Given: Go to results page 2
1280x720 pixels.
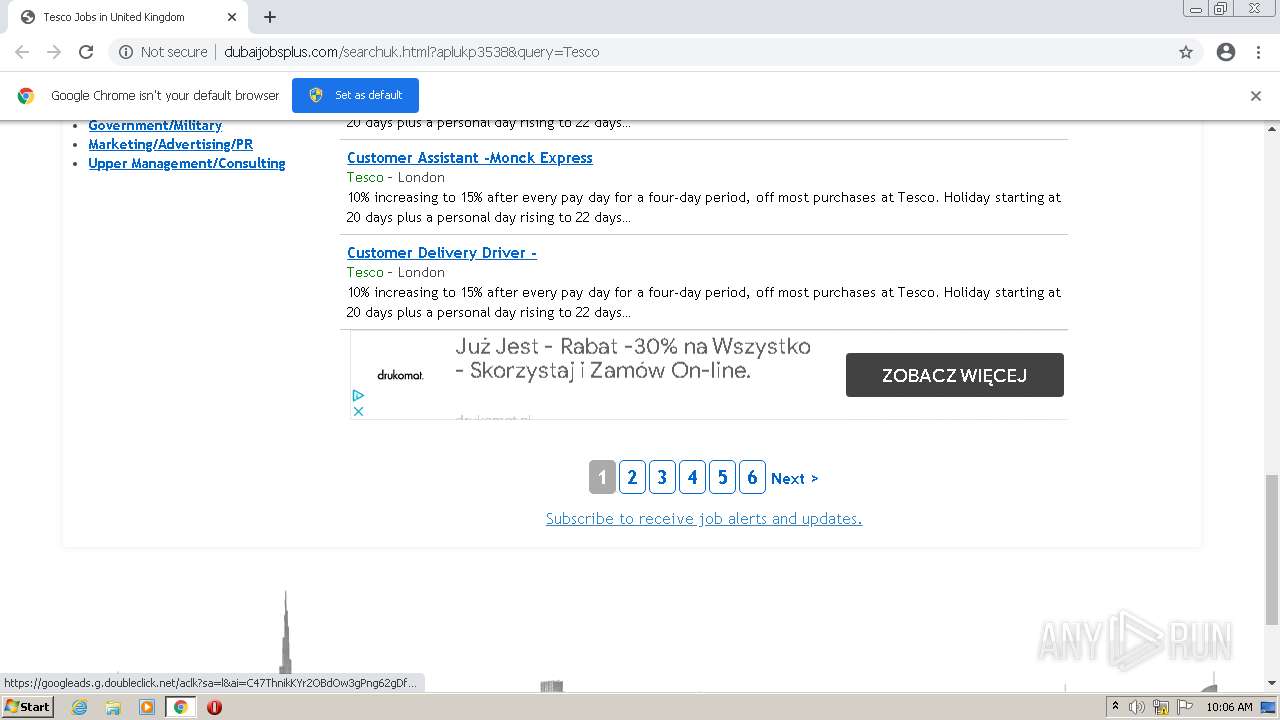Looking at the screenshot, I should [632, 478].
